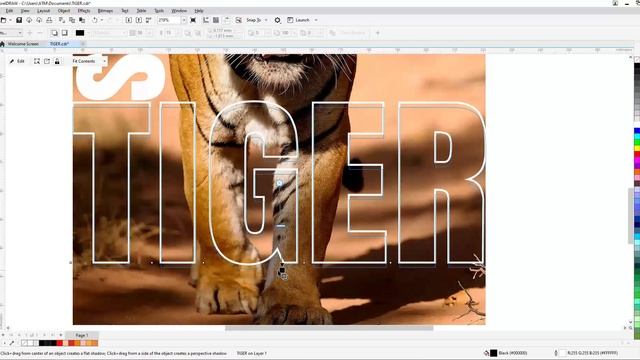Toggle the Lock Contents padlock icon
This screenshot has height=360, width=640.
(x=57, y=61)
